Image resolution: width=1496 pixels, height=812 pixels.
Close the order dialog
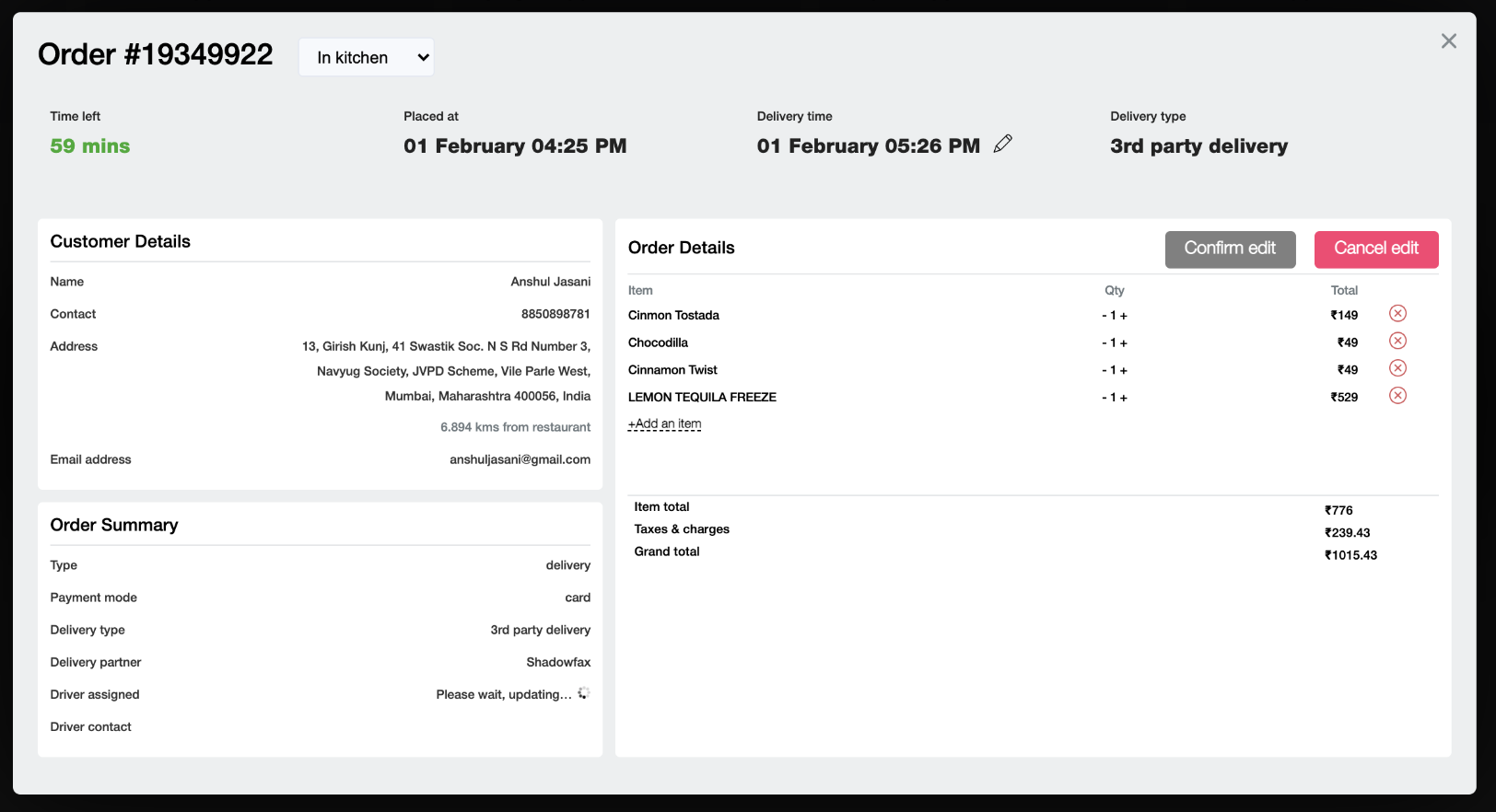coord(1449,41)
